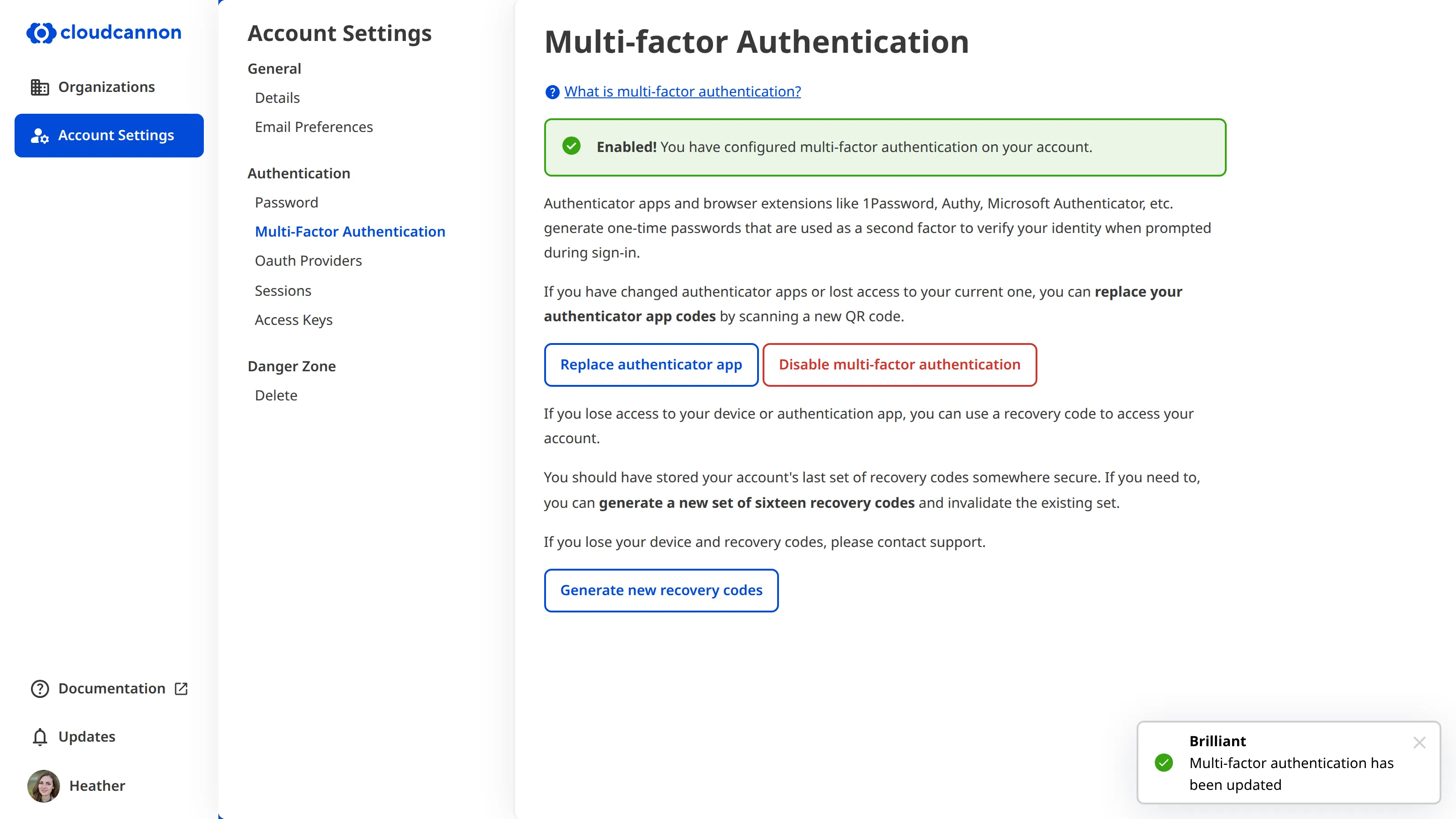
Task: Click the Organizations label in sidebar
Action: coord(106,87)
